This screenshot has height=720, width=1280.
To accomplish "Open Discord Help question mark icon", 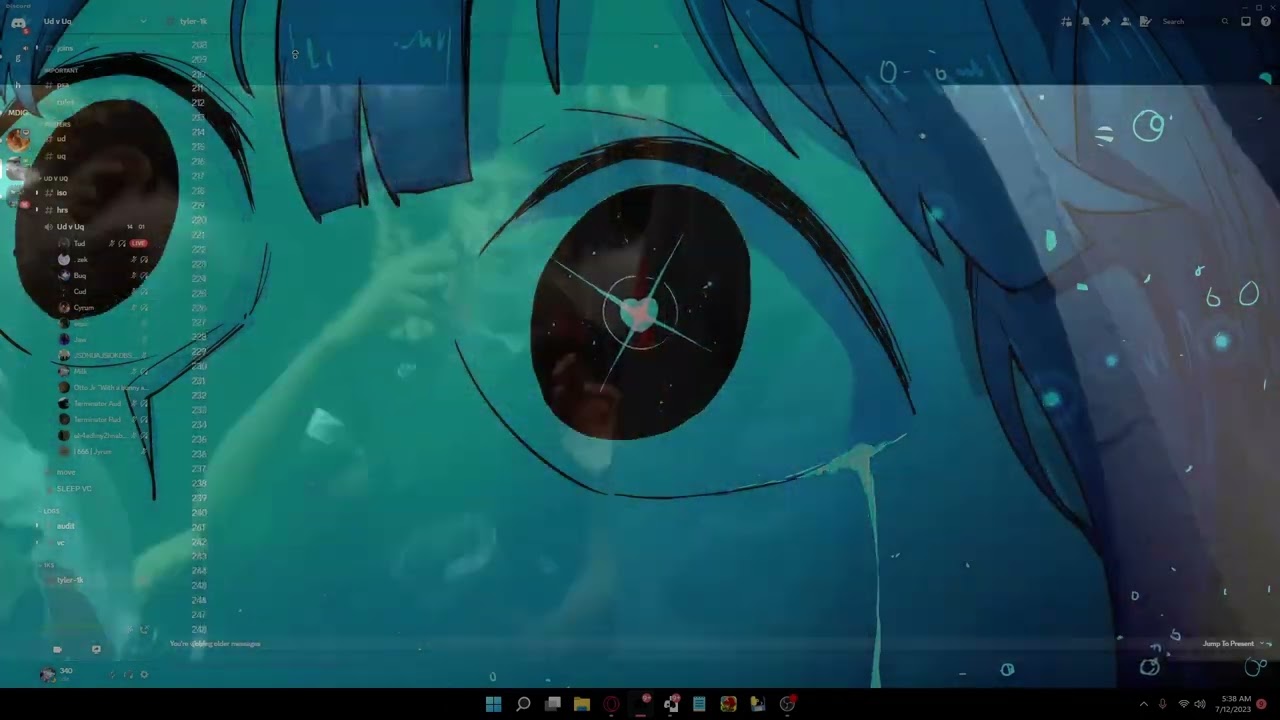I will 1266,21.
